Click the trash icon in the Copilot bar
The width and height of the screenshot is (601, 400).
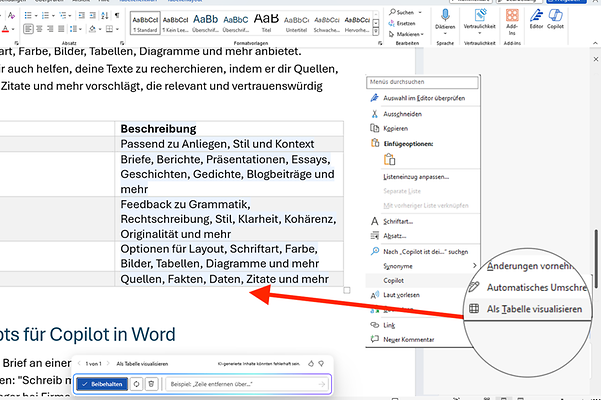coord(151,384)
